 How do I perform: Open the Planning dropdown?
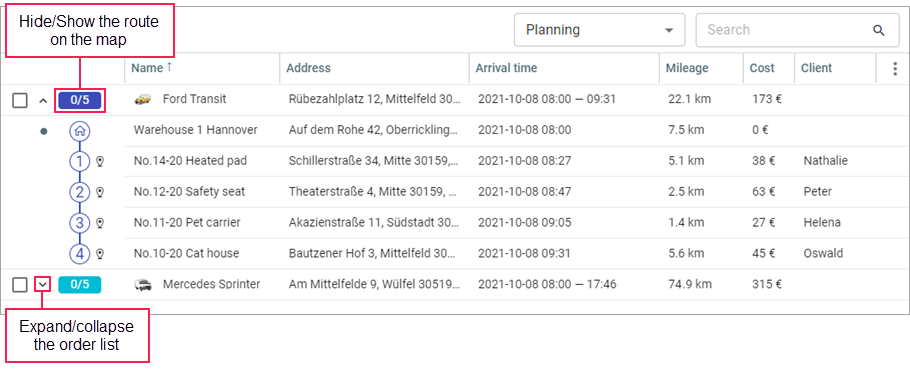click(x=600, y=30)
